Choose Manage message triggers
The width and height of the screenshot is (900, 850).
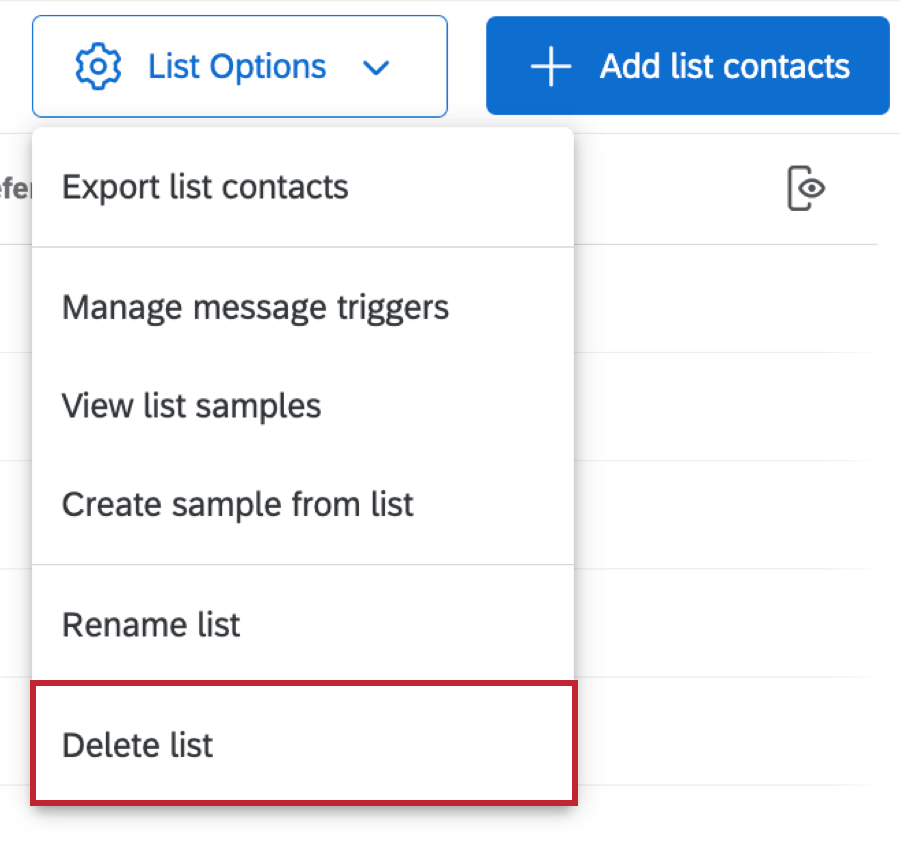point(255,307)
